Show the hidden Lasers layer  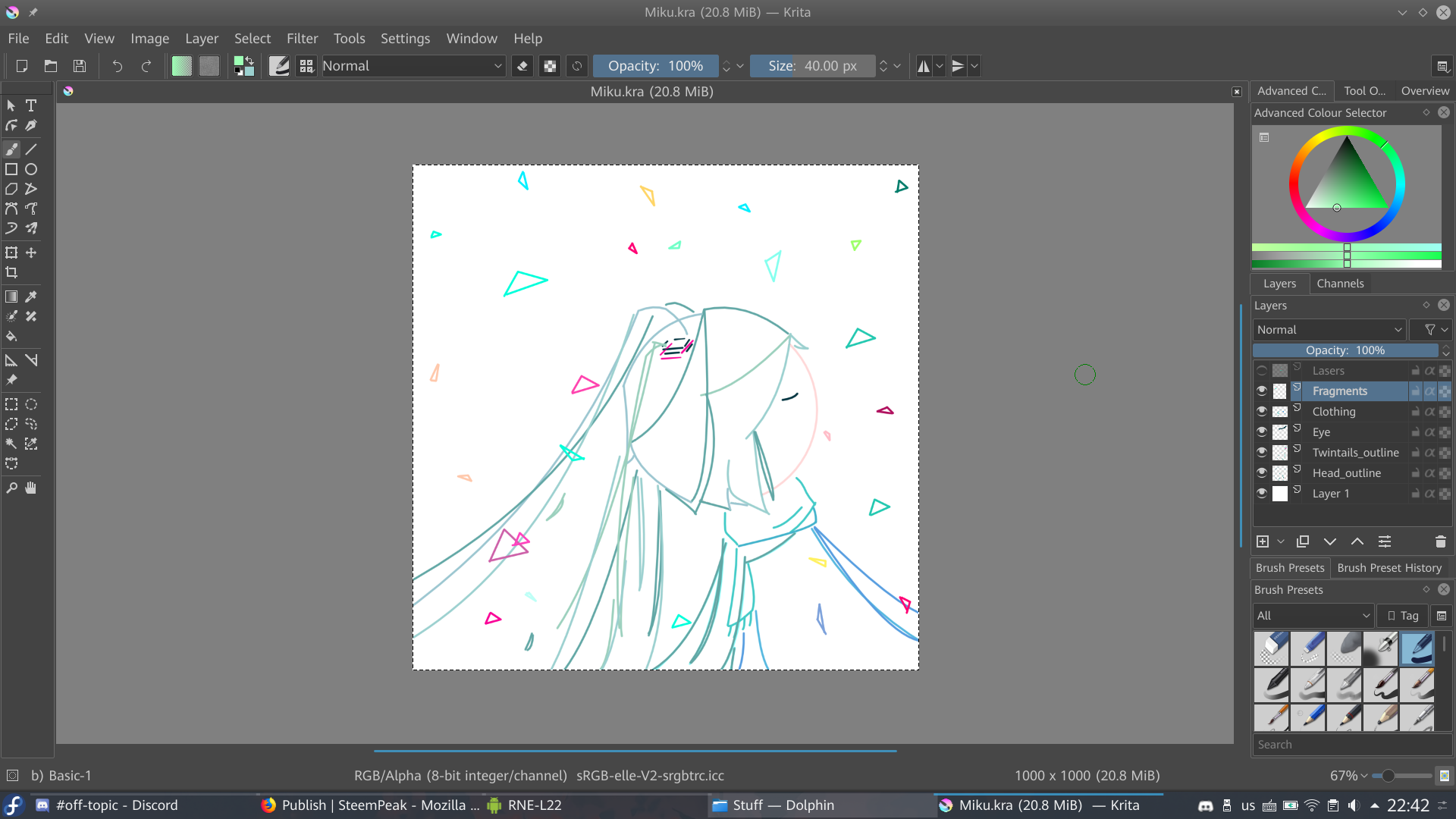(x=1261, y=371)
